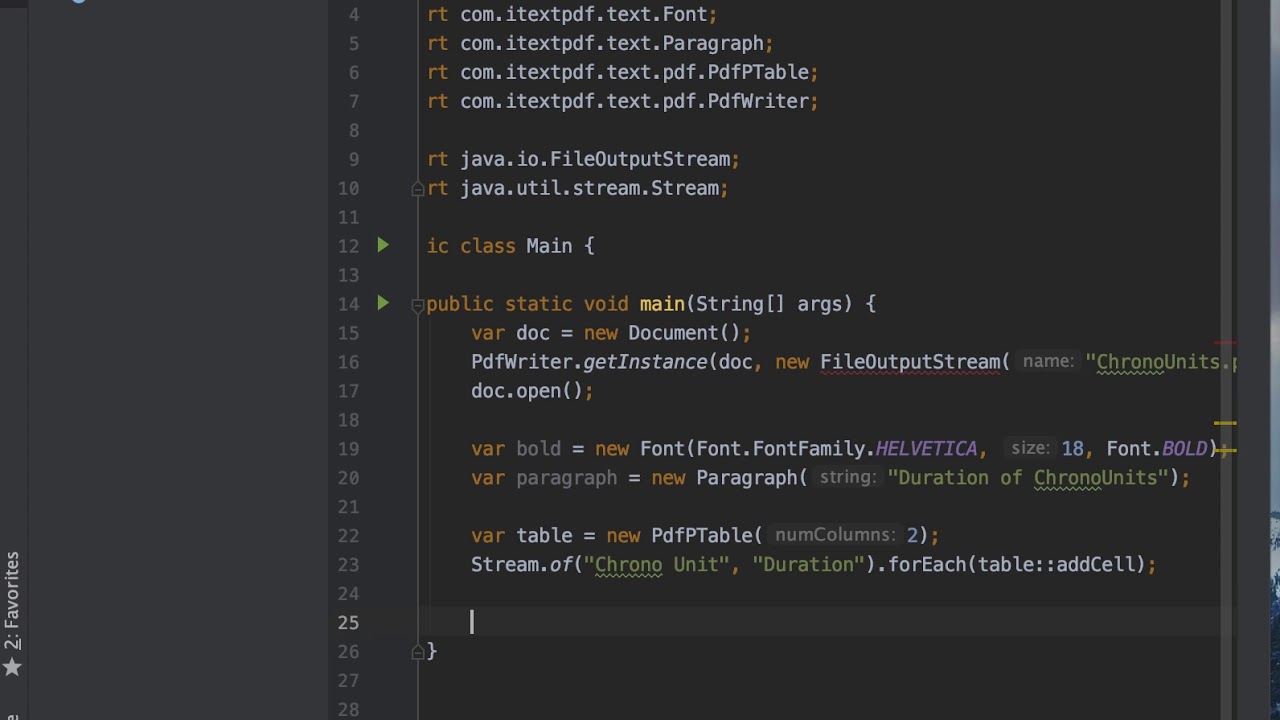
Task: Click the com.itextpdf.text.pdf.PdfWriter import
Action: click(x=639, y=101)
